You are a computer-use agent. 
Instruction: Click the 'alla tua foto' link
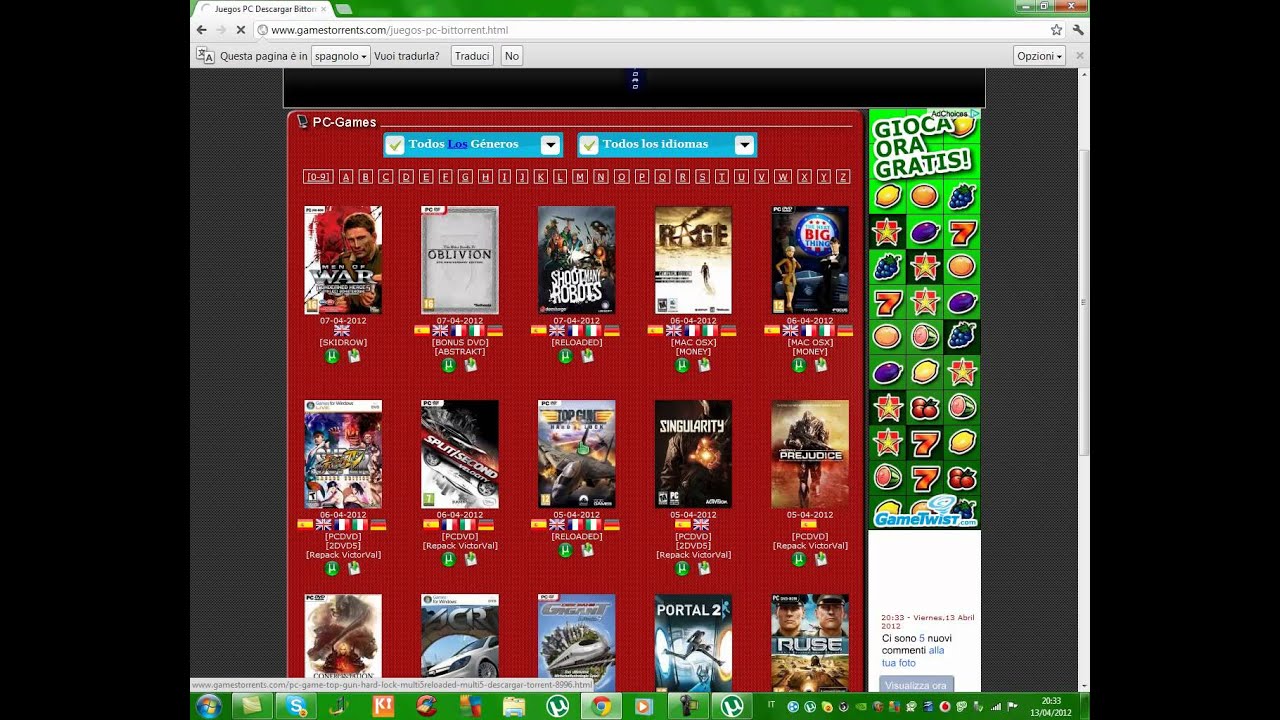(912, 656)
